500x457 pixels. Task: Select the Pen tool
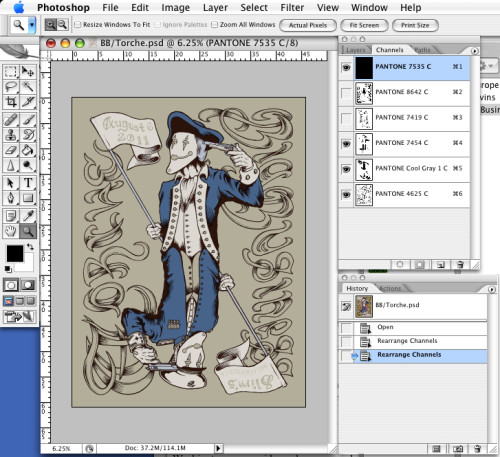[x=11, y=198]
